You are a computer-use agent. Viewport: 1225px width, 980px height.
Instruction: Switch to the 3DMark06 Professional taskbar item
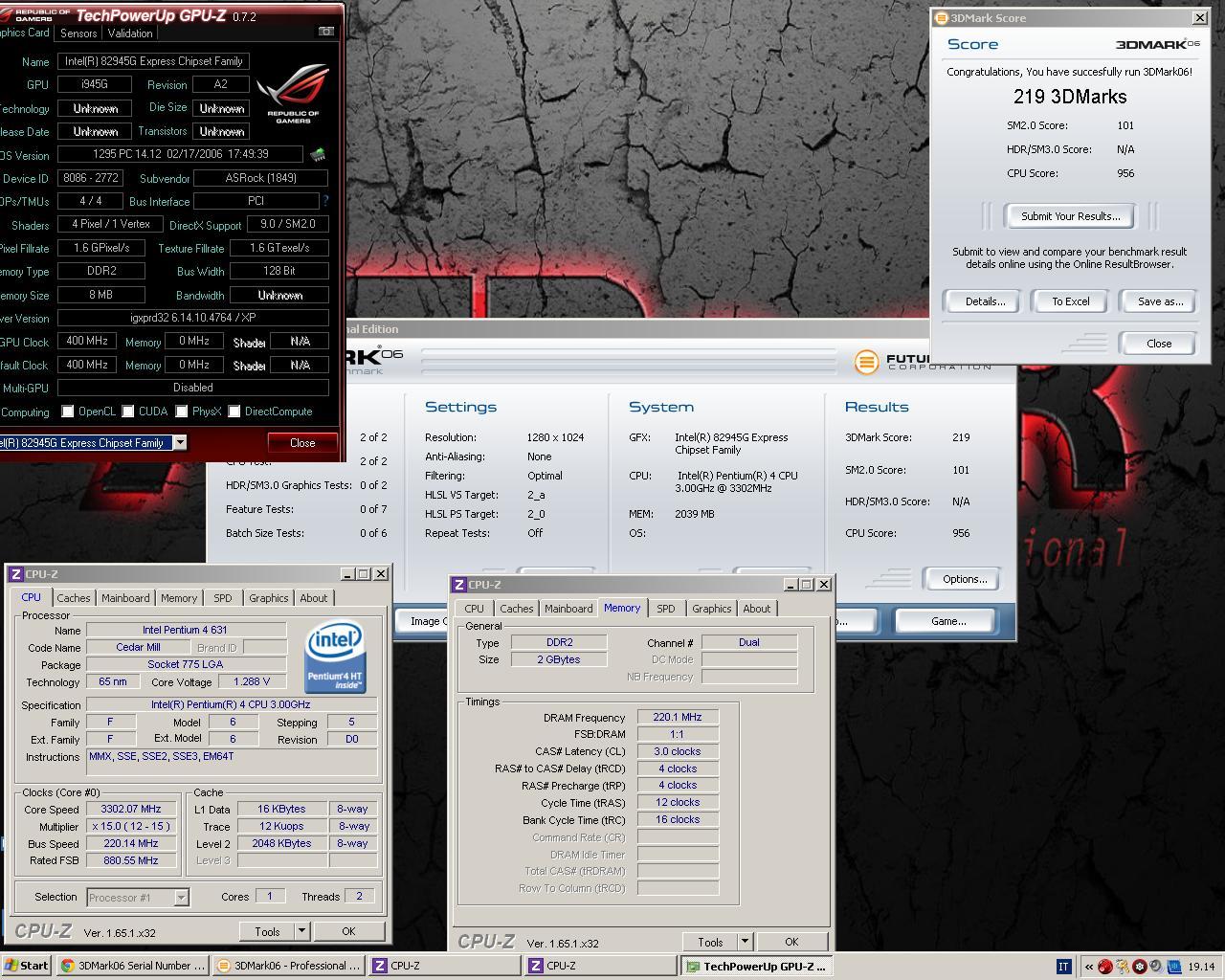pos(288,966)
